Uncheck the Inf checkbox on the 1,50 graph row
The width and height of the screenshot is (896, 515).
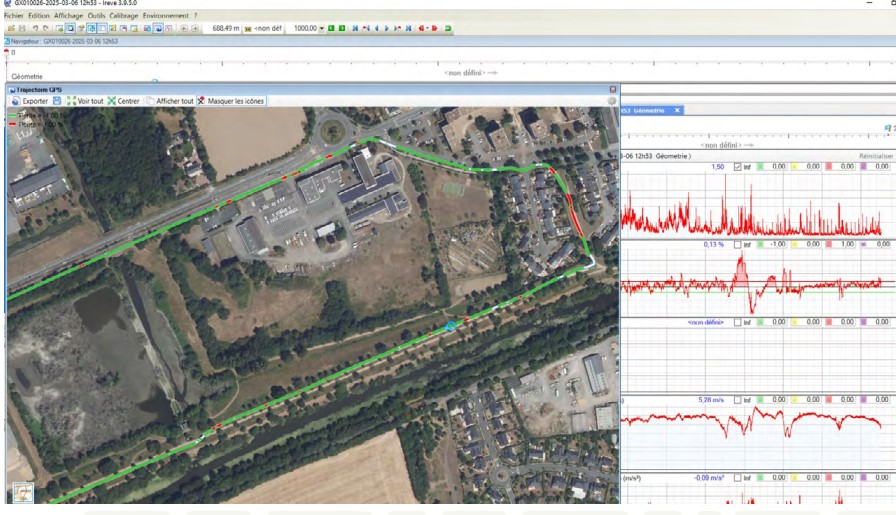point(737,167)
